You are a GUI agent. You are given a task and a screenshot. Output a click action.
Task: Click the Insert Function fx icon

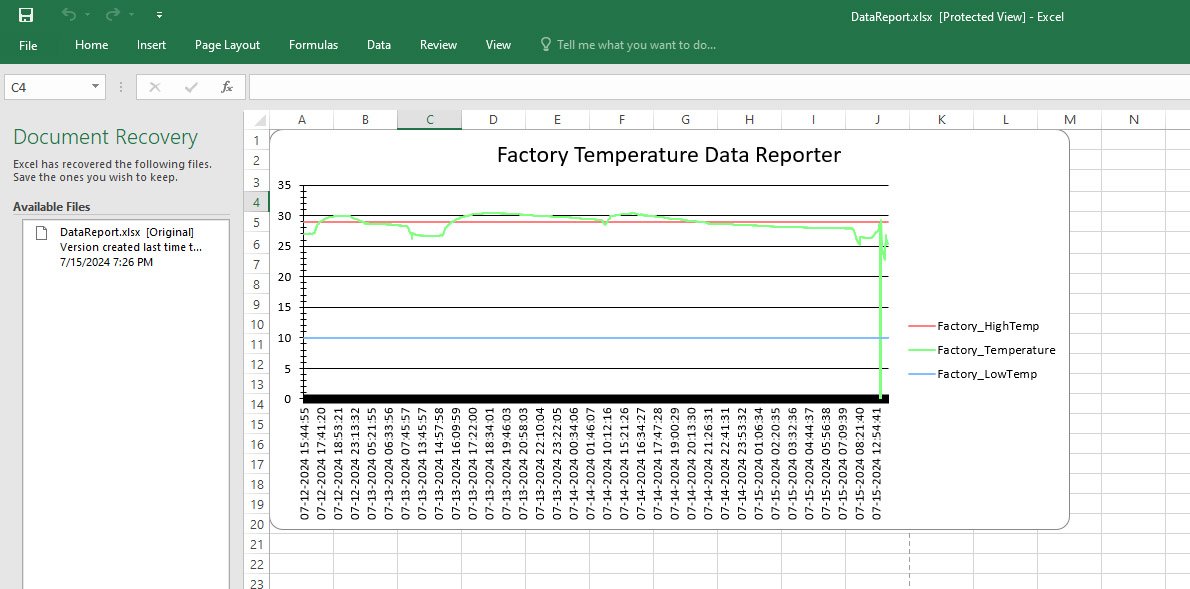227,87
